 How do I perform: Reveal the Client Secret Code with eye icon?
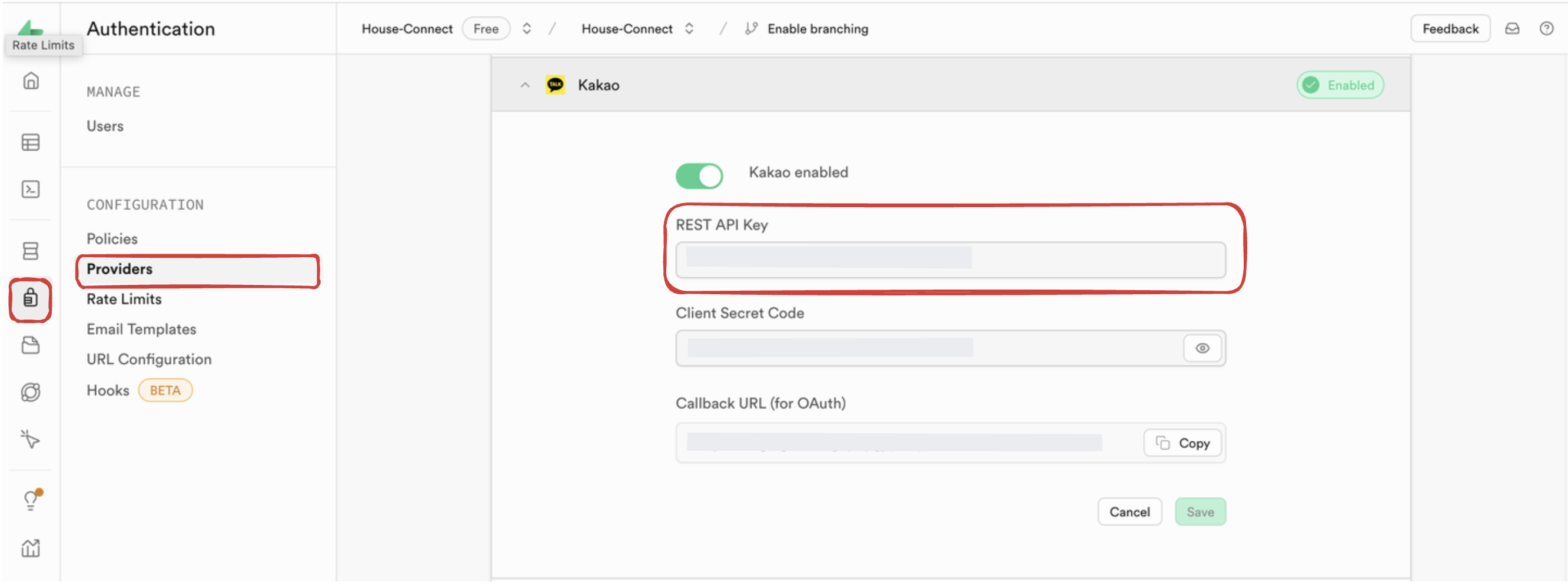[1201, 348]
